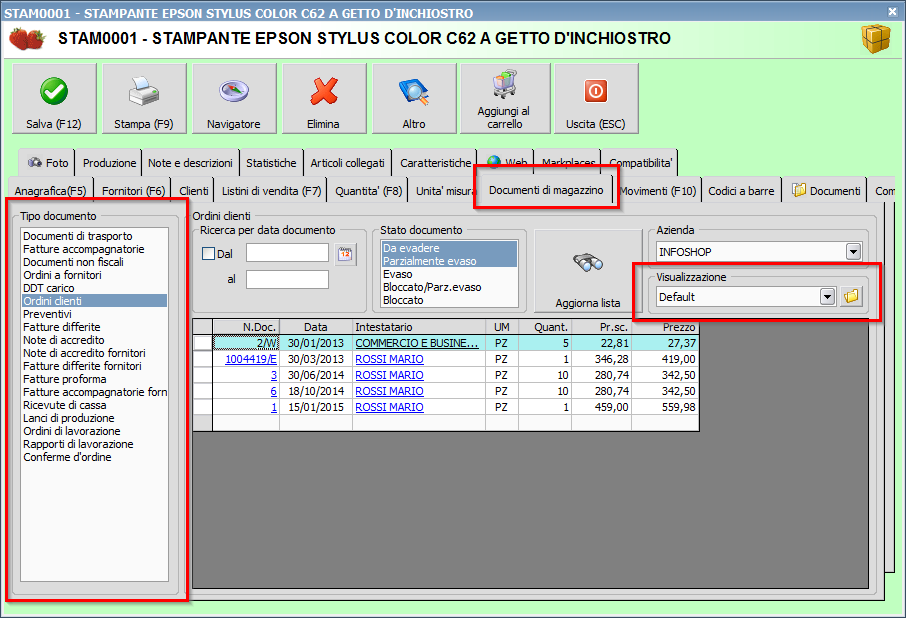
Task: Click the strawberry logo icon
Action: coord(27,39)
